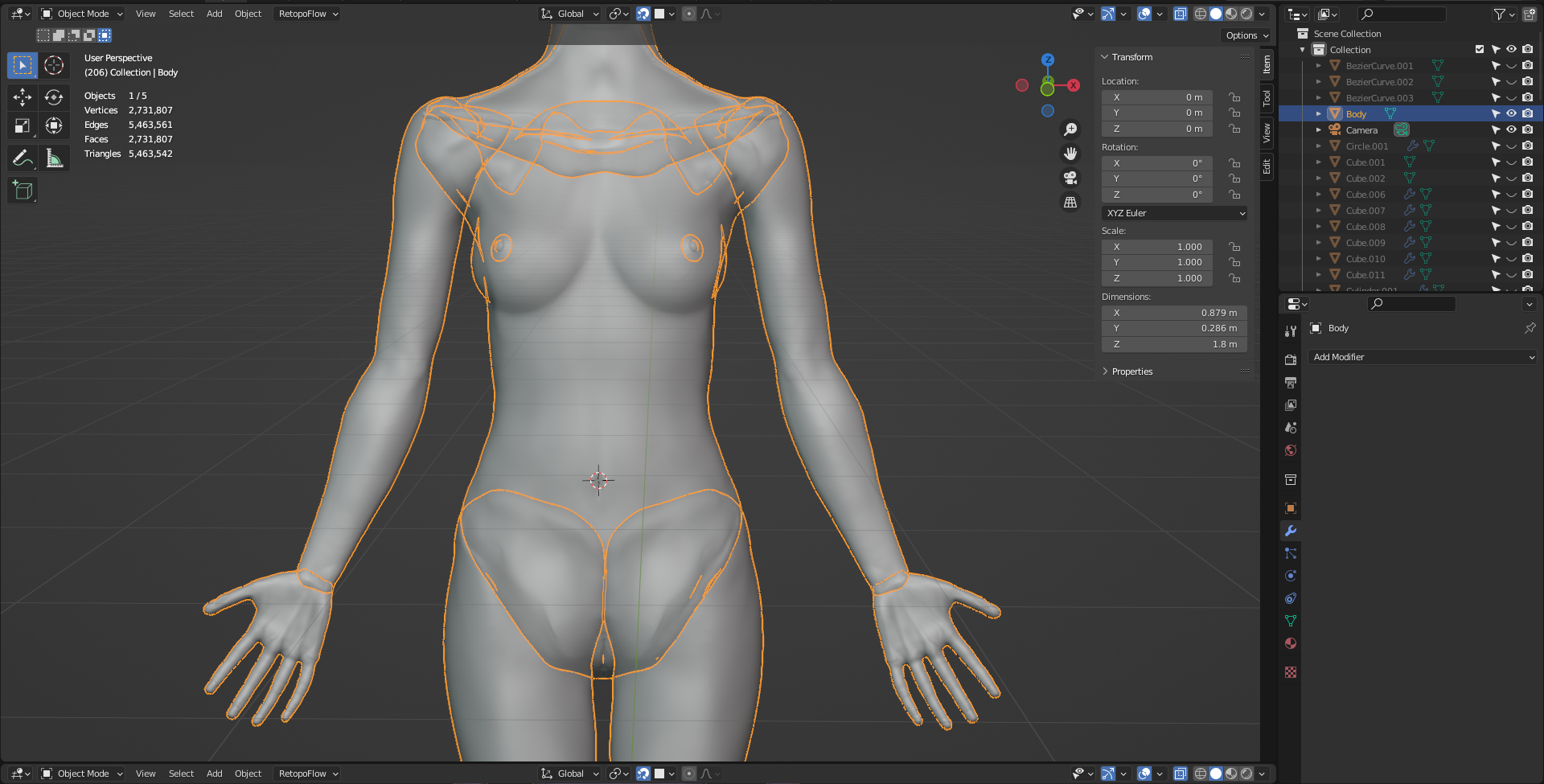Toggle Collection exclude checkbox
This screenshot has height=784, width=1544.
click(x=1480, y=49)
